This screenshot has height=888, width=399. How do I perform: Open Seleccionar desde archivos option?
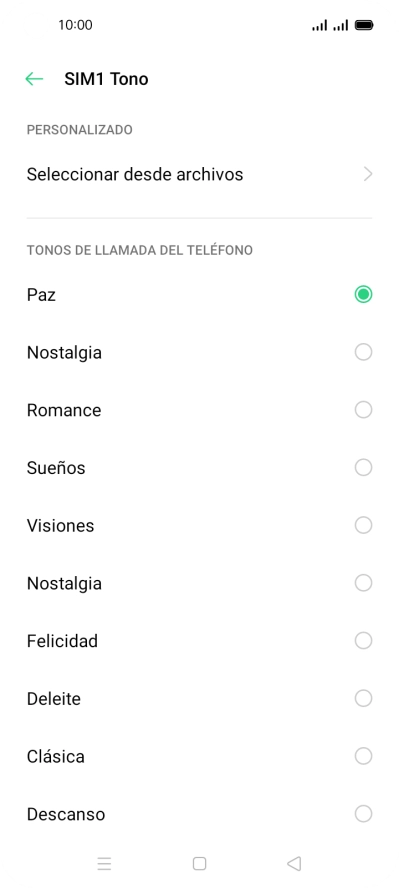199,174
